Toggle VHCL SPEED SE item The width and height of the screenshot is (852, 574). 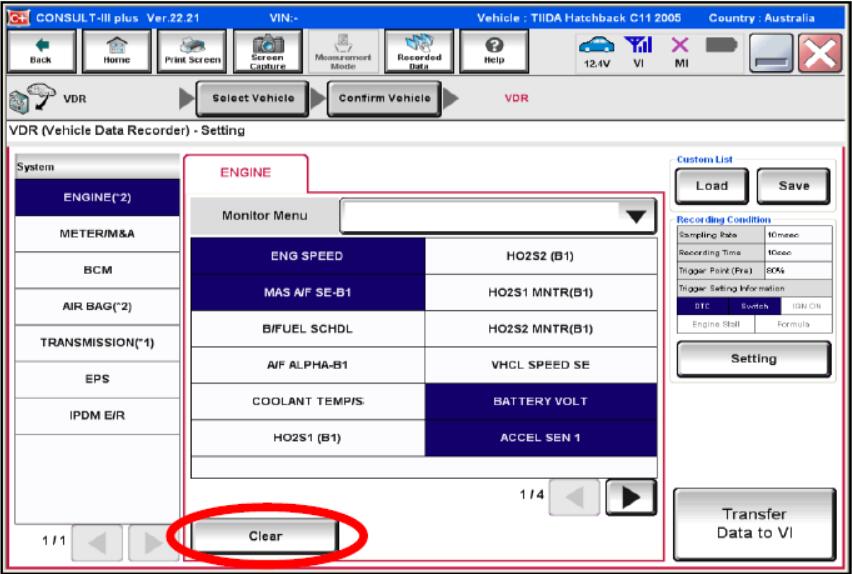(541, 365)
